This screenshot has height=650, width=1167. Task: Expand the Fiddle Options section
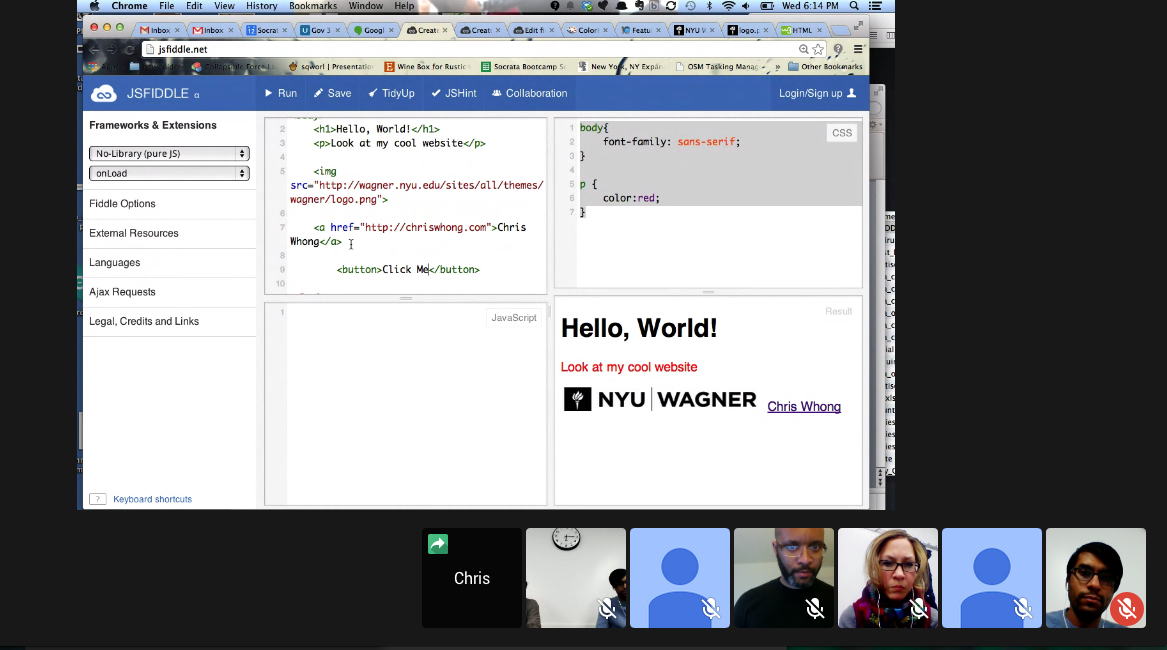coord(122,204)
